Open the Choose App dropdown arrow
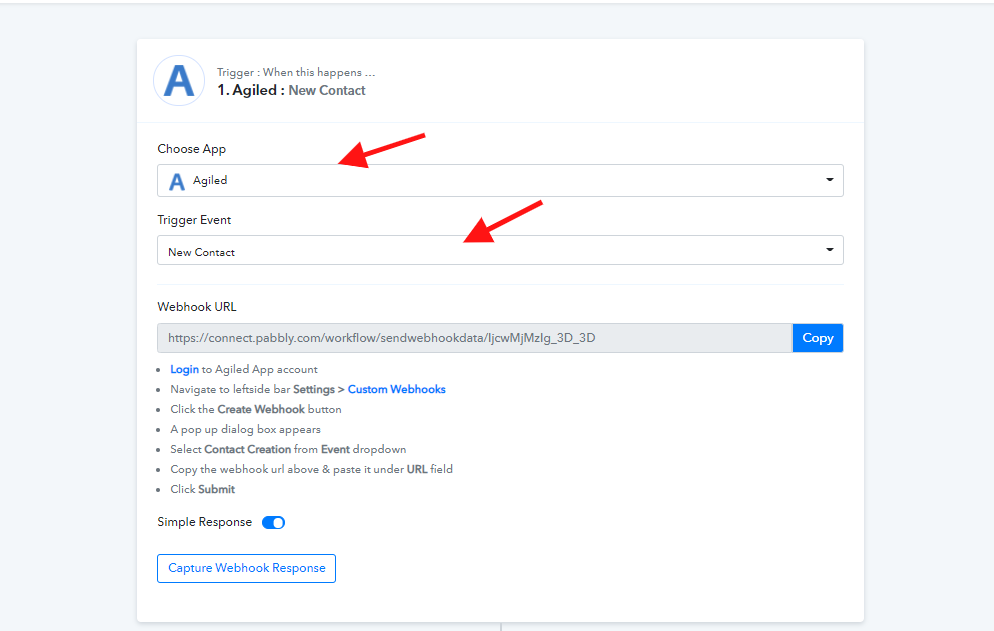The height and width of the screenshot is (631, 994). click(x=829, y=180)
